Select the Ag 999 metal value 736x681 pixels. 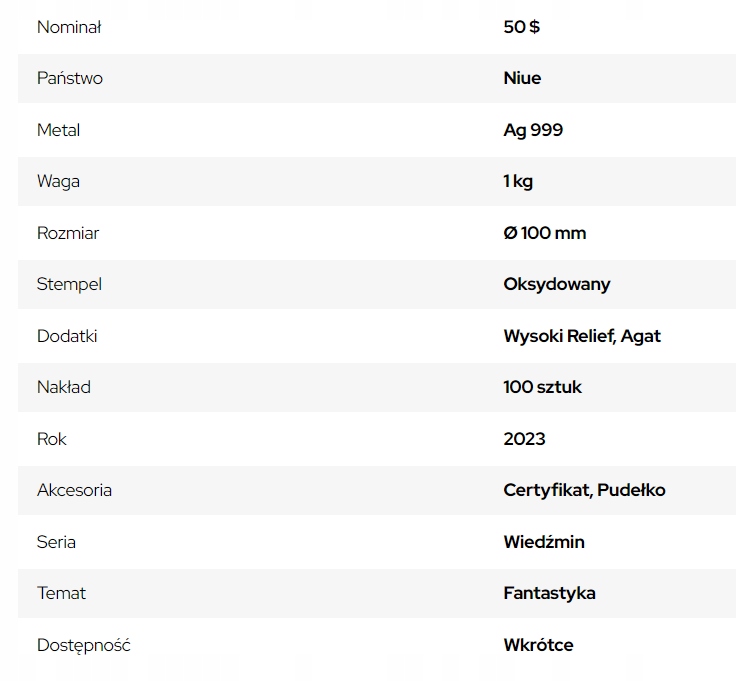click(533, 130)
